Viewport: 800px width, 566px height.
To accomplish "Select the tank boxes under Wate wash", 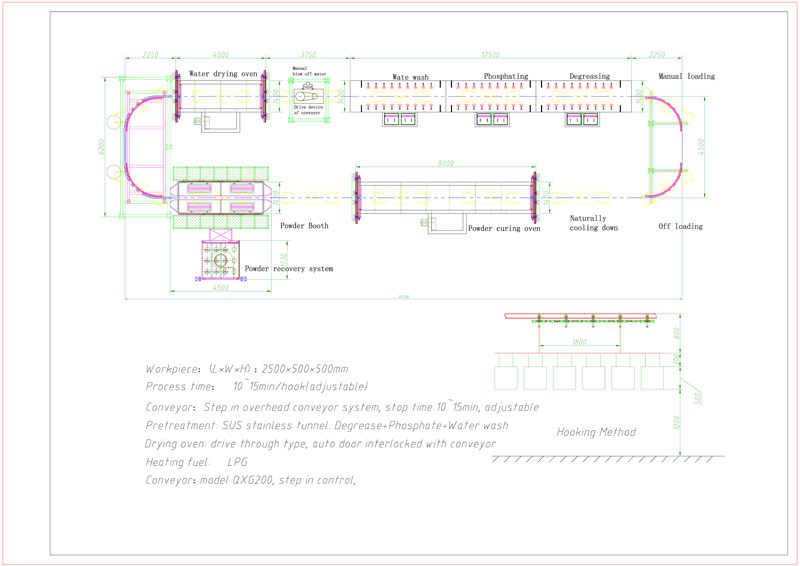I will tap(397, 120).
